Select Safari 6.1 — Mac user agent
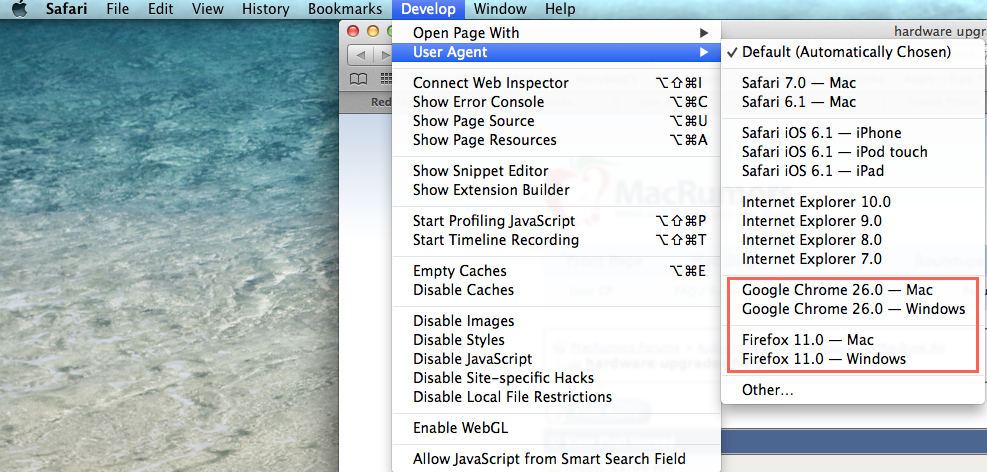The height and width of the screenshot is (472, 987). click(x=851, y=102)
